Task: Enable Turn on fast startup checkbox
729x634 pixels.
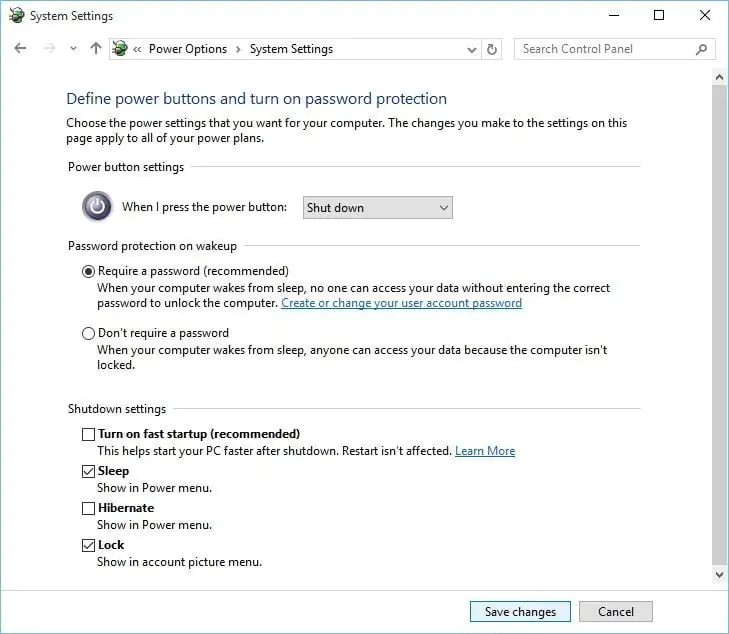Action: click(x=88, y=434)
